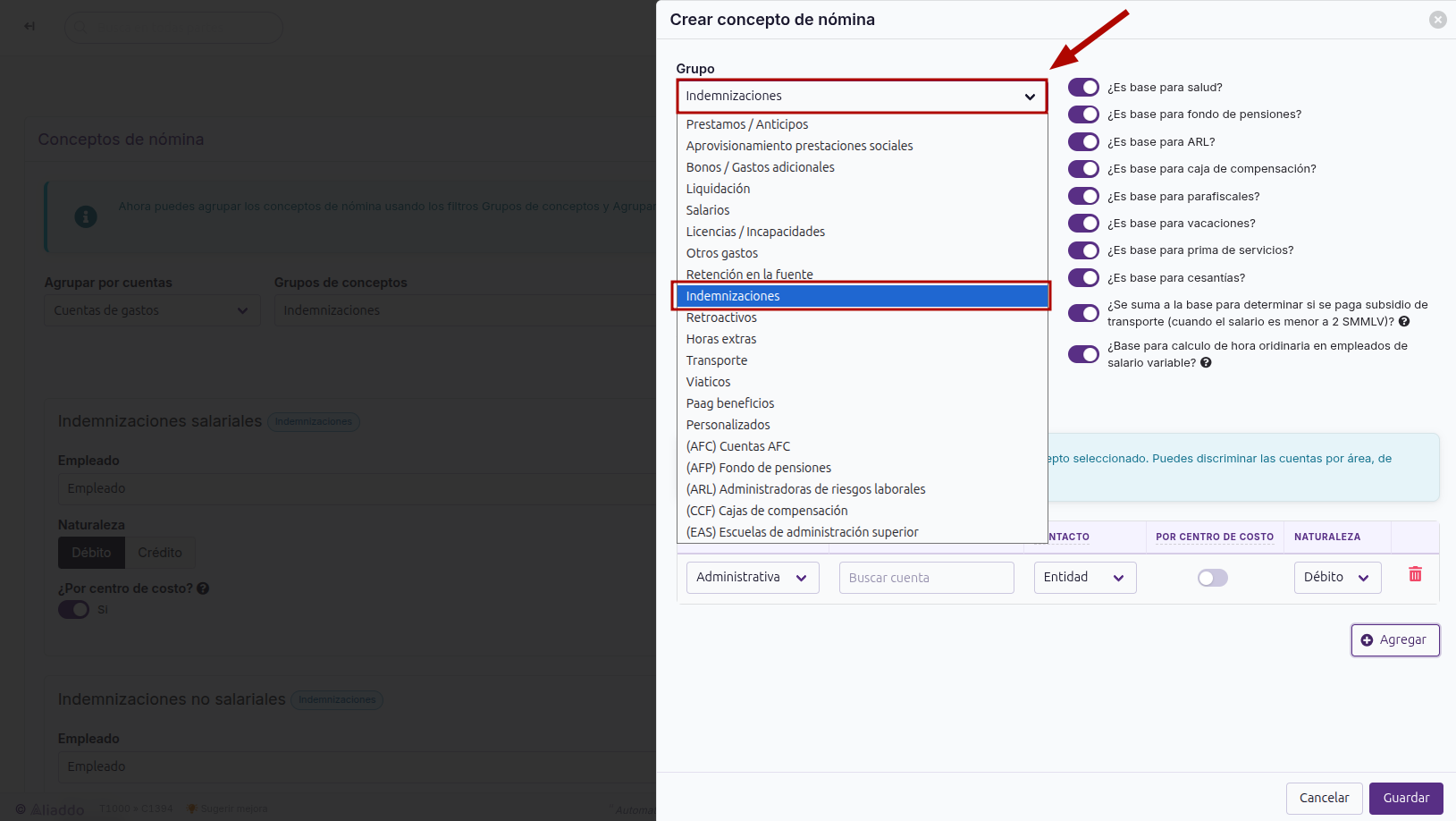
Task: Select Liquidación option in Grupo list
Action: (x=862, y=189)
